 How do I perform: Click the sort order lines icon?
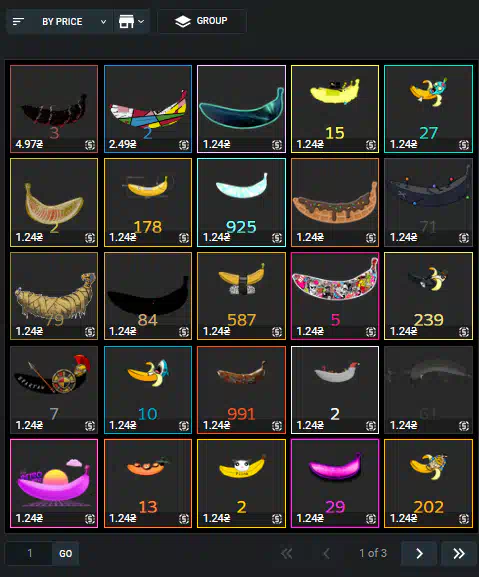18,22
